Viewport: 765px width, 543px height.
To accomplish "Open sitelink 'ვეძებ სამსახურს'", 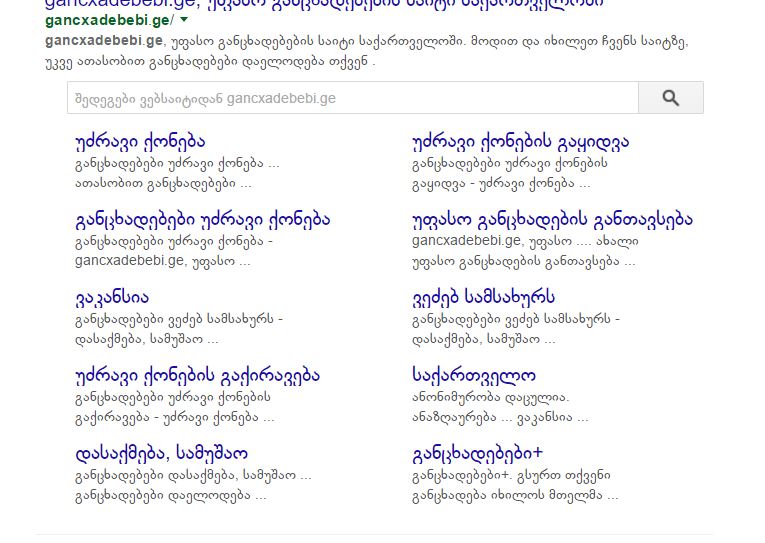I will point(483,297).
